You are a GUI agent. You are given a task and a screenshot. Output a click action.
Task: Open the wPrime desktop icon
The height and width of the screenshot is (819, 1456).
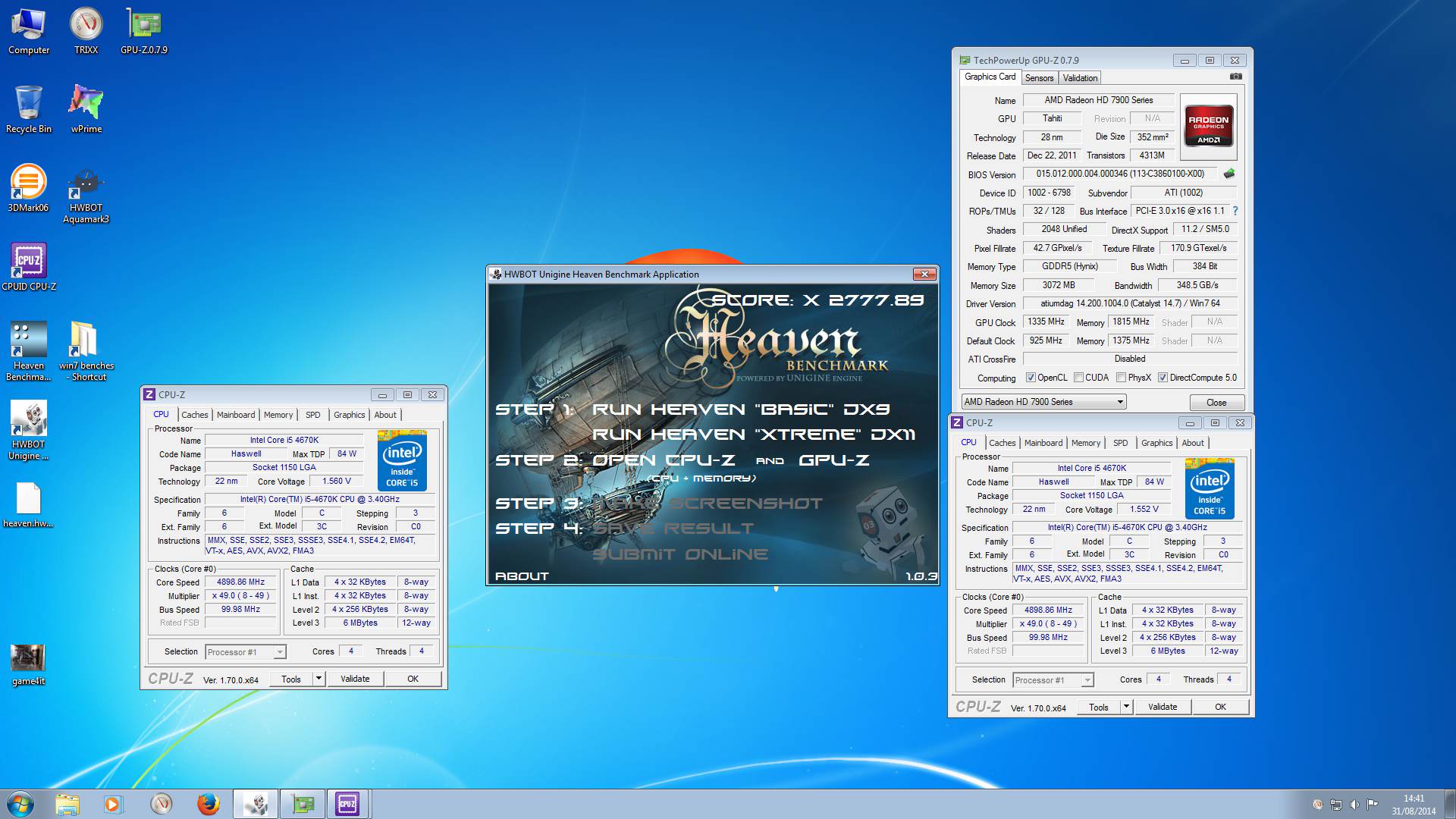tap(86, 110)
